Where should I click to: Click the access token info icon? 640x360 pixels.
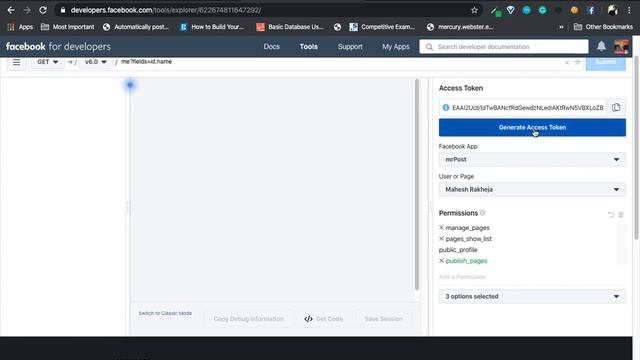pos(446,107)
